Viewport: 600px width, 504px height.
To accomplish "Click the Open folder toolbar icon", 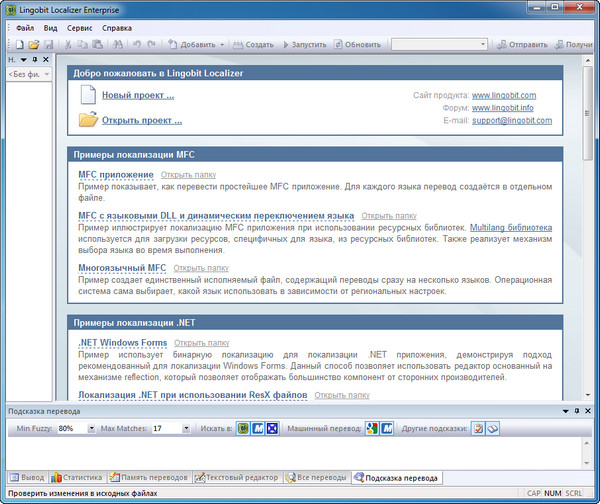I will [34, 45].
